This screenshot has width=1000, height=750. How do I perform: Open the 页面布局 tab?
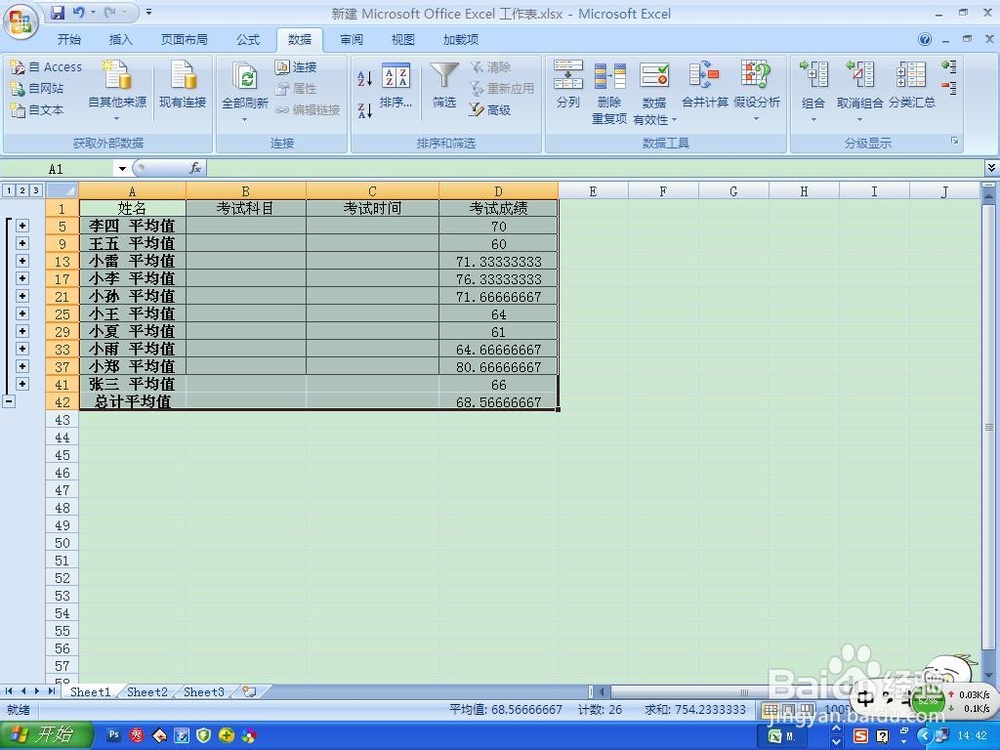coord(184,40)
